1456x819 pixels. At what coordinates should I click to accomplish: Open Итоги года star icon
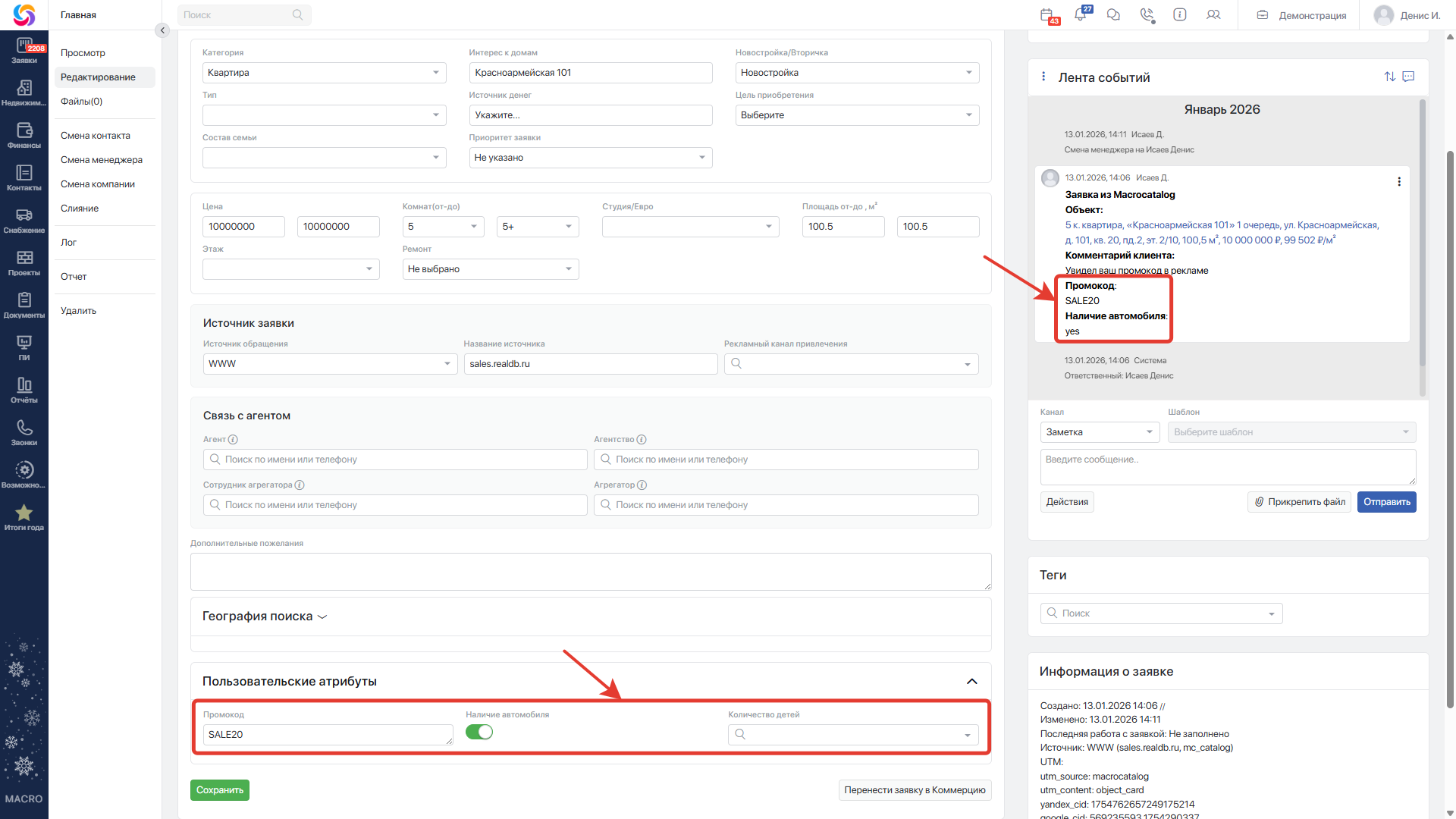tap(24, 517)
